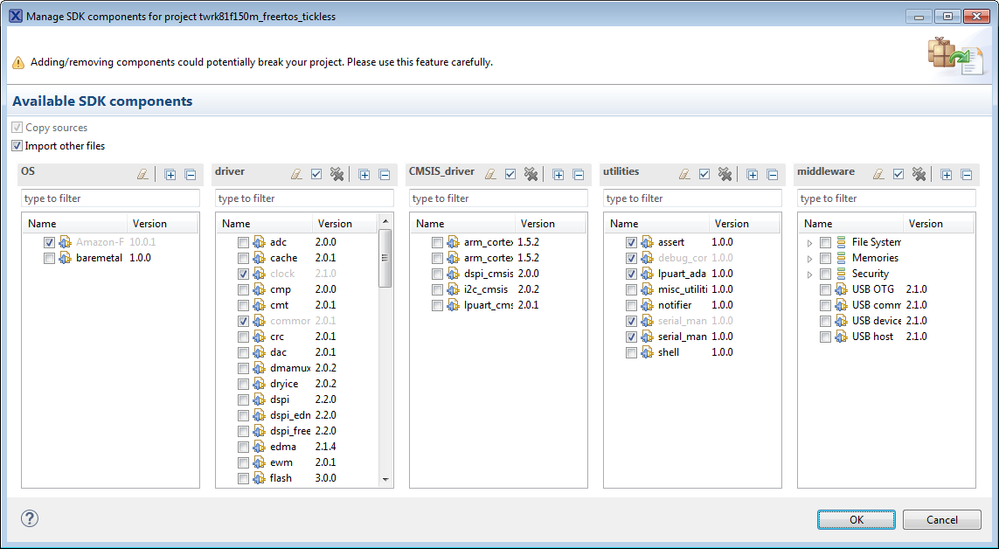Expand the Memories tree node
This screenshot has width=999, height=549.
coord(809,259)
